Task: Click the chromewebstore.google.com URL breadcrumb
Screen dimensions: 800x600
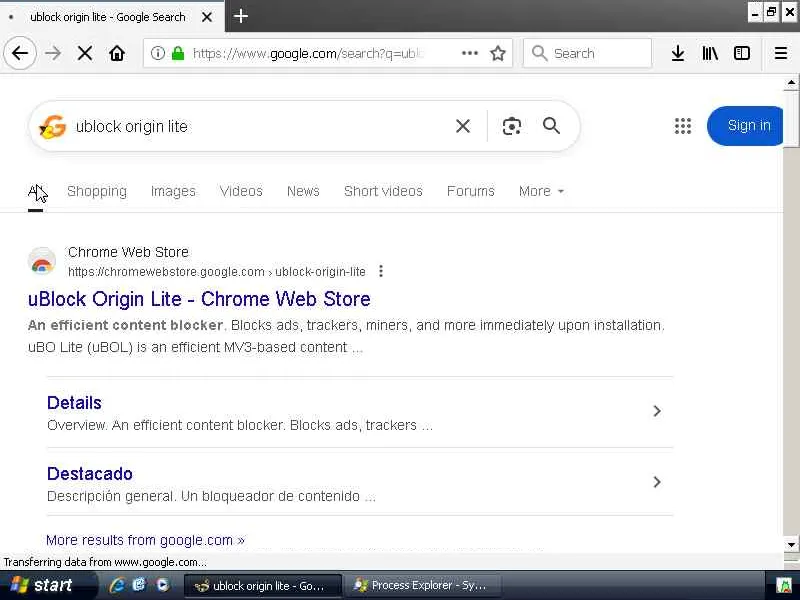Action: [217, 271]
